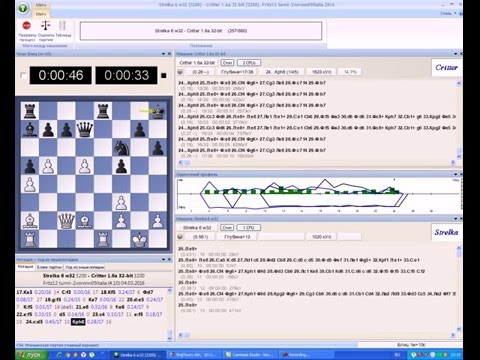Click the Strelka engine lamp indicator

click(x=180, y=236)
